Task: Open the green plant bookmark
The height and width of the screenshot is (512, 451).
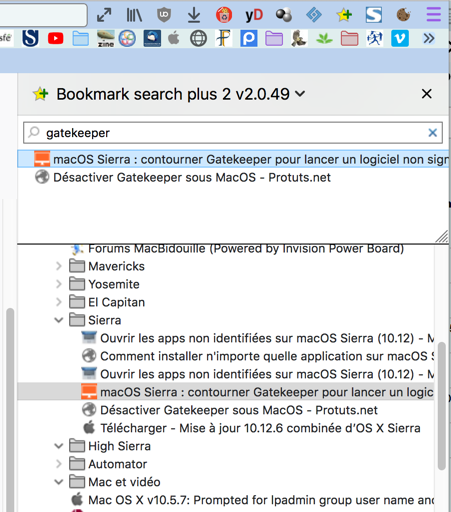Action: [324, 39]
